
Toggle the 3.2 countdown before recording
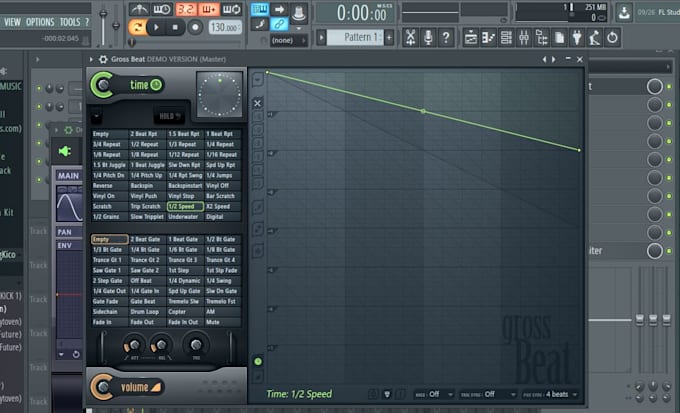click(x=186, y=9)
